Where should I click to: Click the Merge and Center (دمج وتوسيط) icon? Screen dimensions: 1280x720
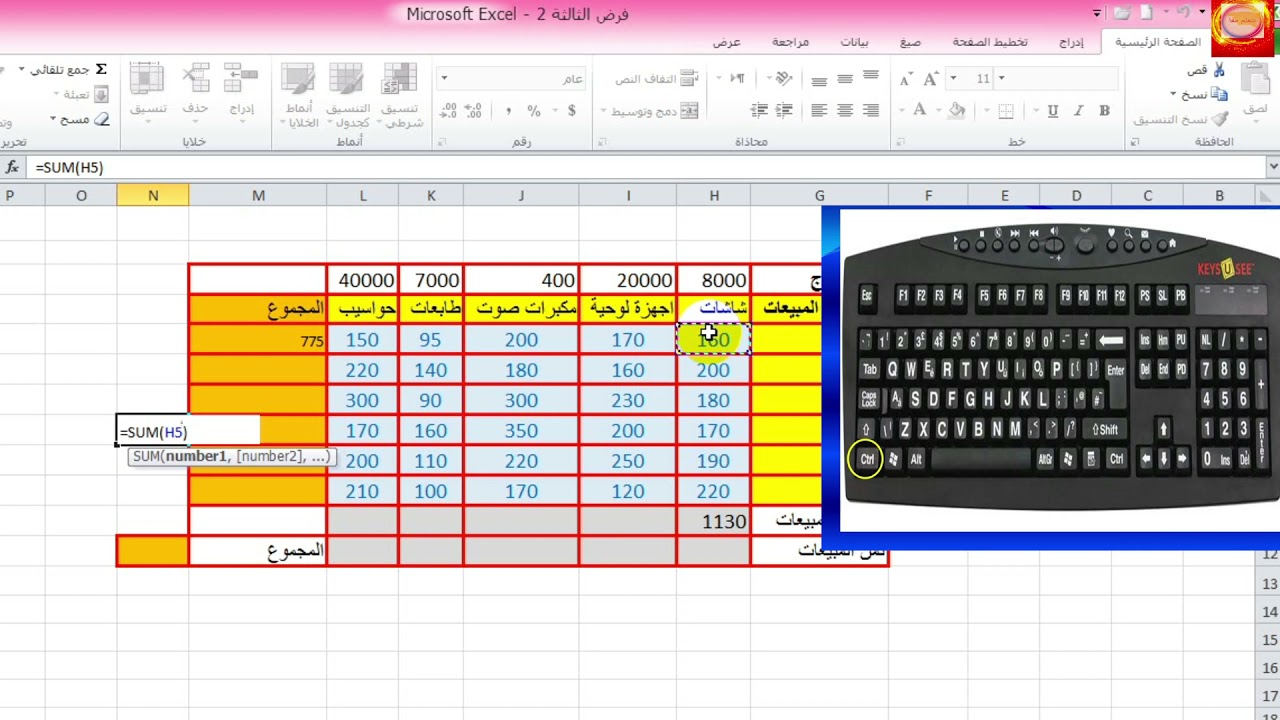[x=688, y=111]
